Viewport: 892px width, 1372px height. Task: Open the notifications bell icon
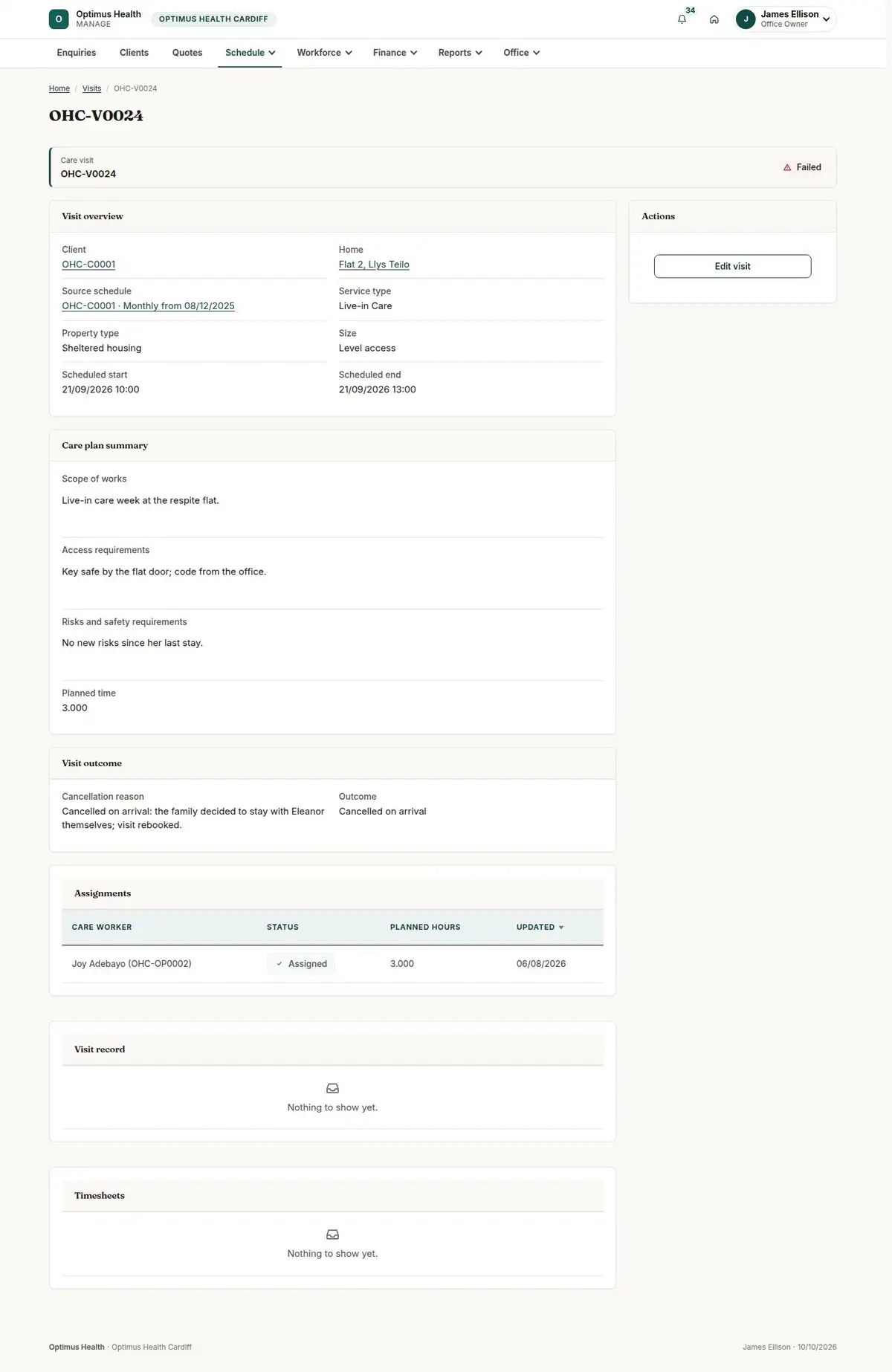(682, 19)
